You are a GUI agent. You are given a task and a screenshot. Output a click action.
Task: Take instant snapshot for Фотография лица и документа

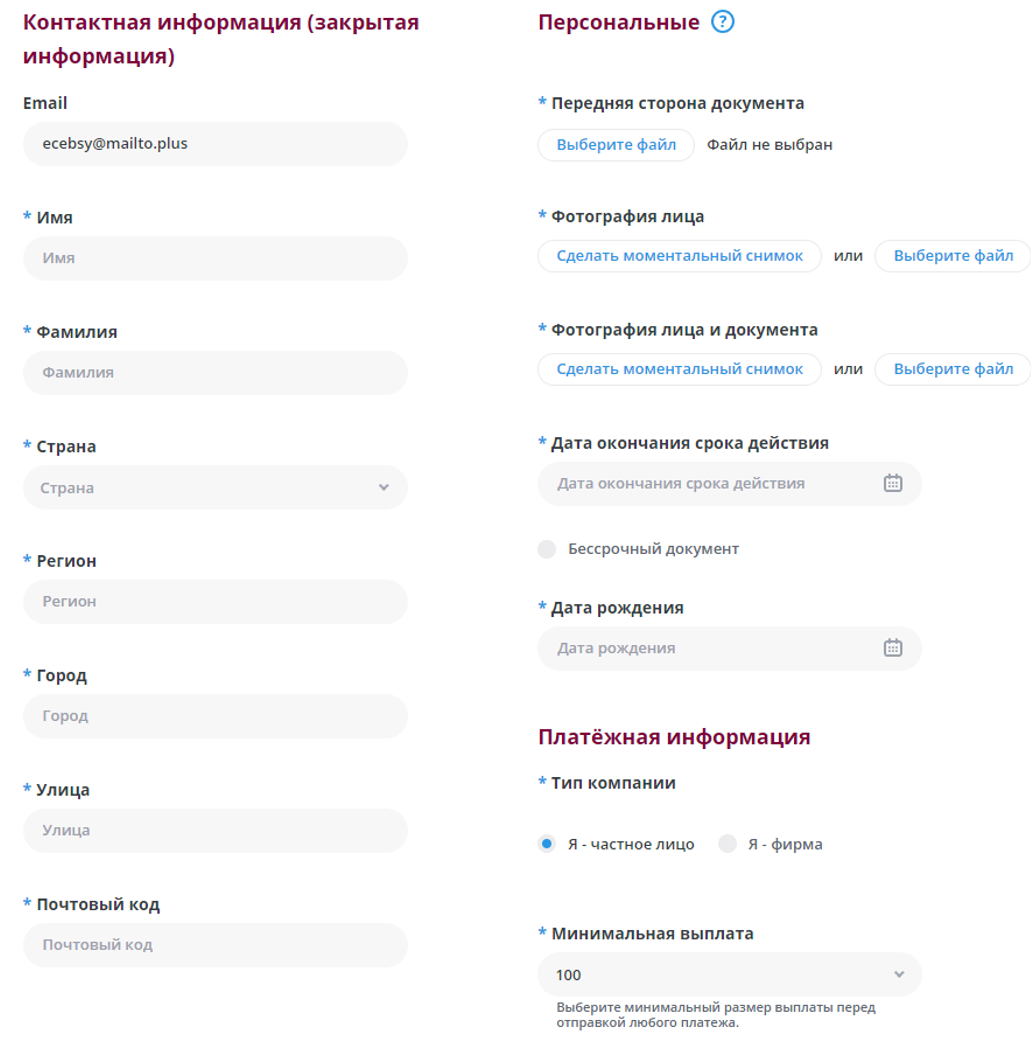679,369
